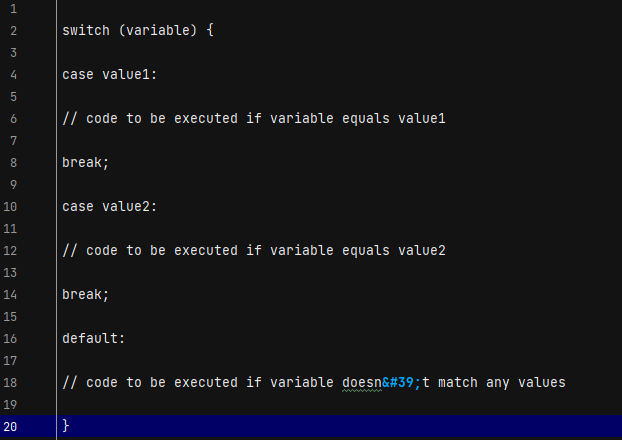
Task: Click line number 10 in the gutter
Action: (x=10, y=207)
